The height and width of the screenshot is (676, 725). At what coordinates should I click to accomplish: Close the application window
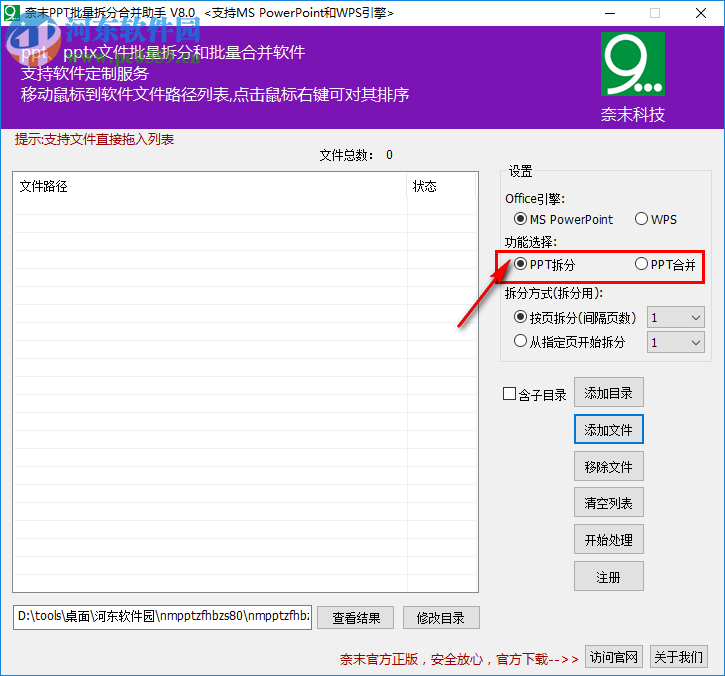(x=701, y=13)
